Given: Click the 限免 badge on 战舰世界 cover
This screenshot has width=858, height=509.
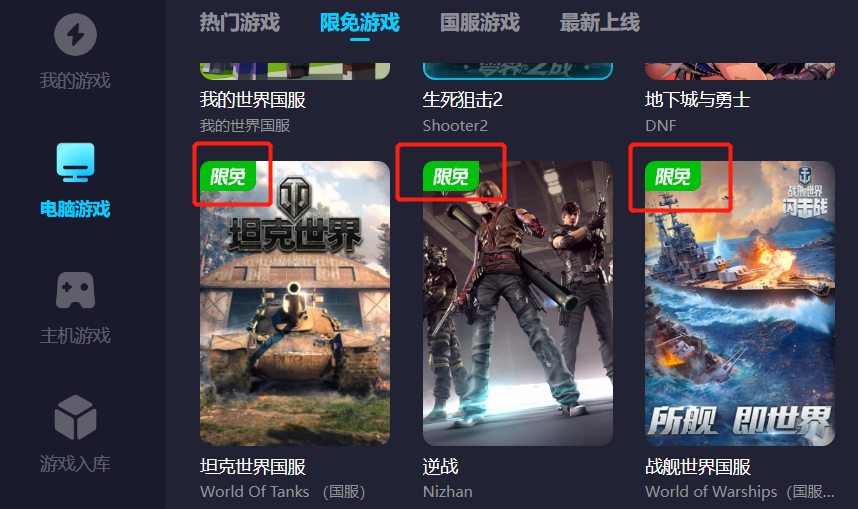Looking at the screenshot, I should click(x=673, y=176).
